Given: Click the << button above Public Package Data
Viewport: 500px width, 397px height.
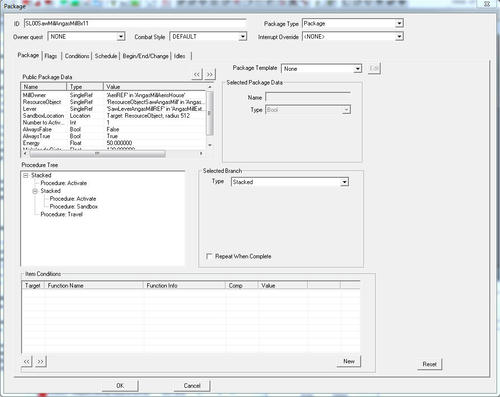Looking at the screenshot, I should point(197,74).
